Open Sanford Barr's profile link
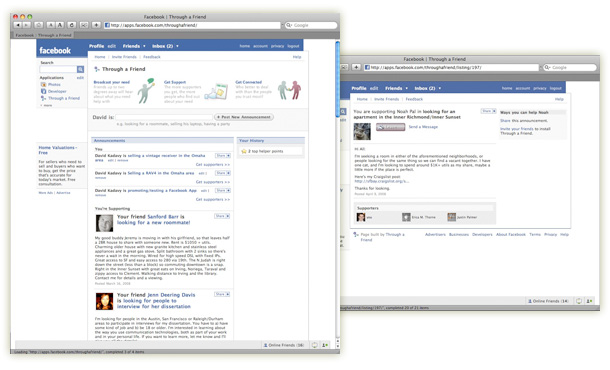 pos(163,217)
